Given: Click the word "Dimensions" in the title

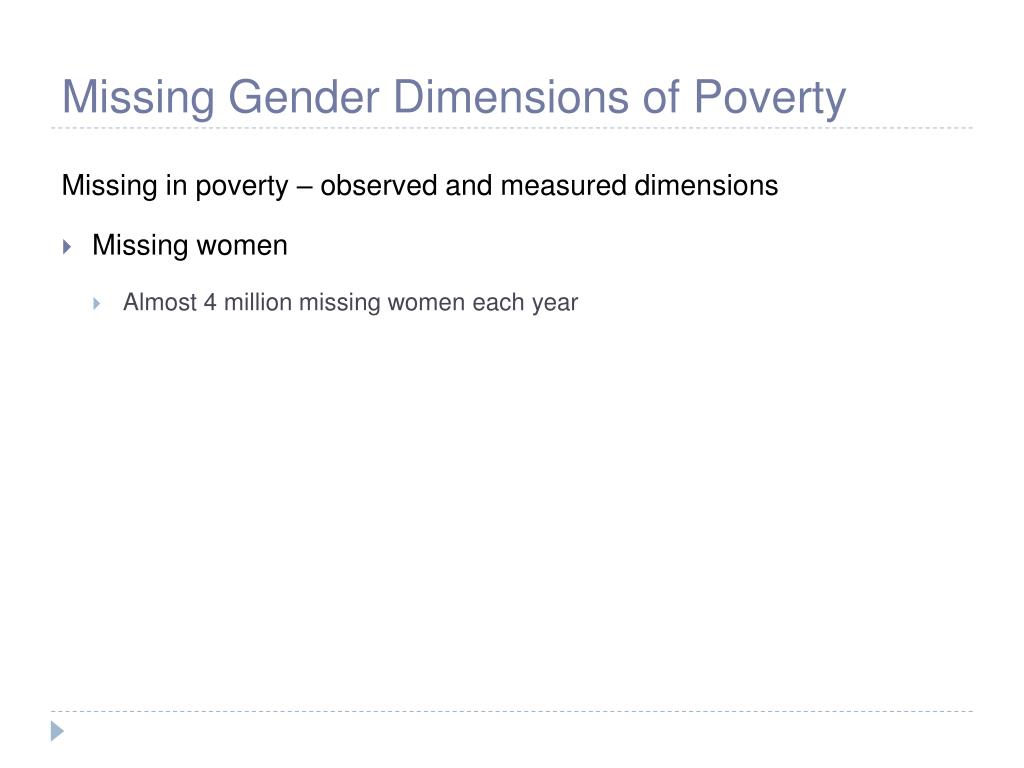Looking at the screenshot, I should [511, 97].
